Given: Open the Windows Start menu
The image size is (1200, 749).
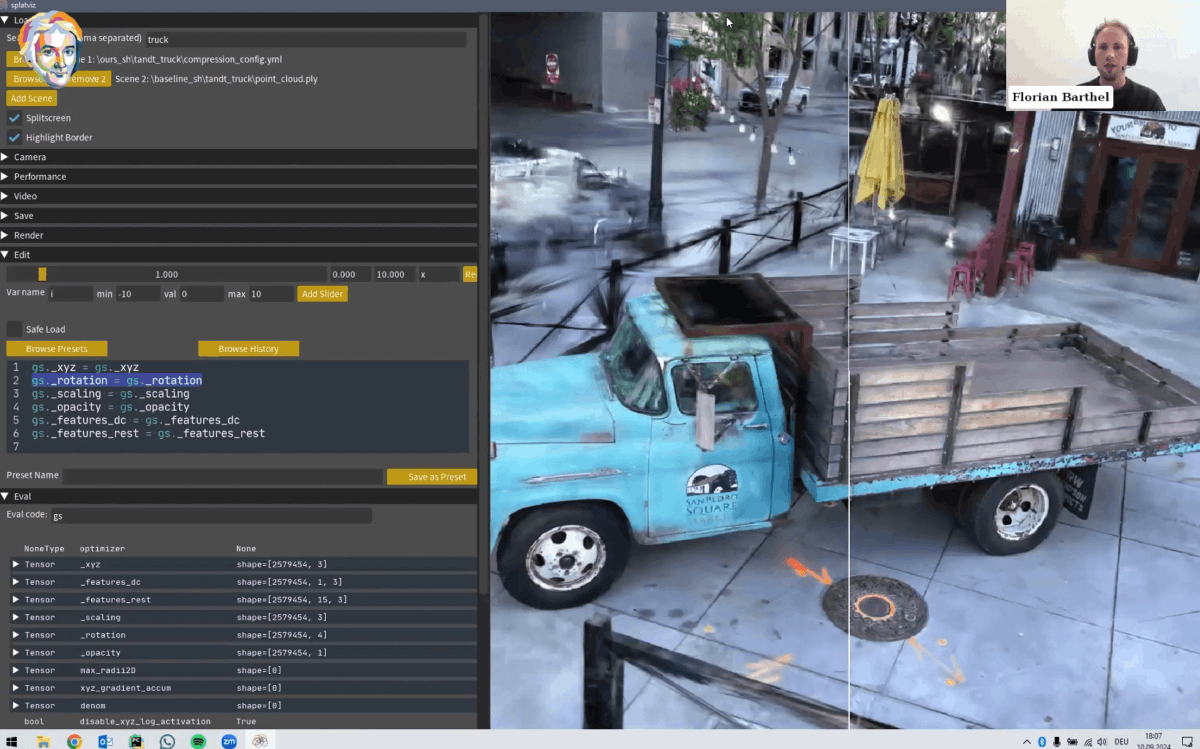Looking at the screenshot, I should tap(13, 741).
